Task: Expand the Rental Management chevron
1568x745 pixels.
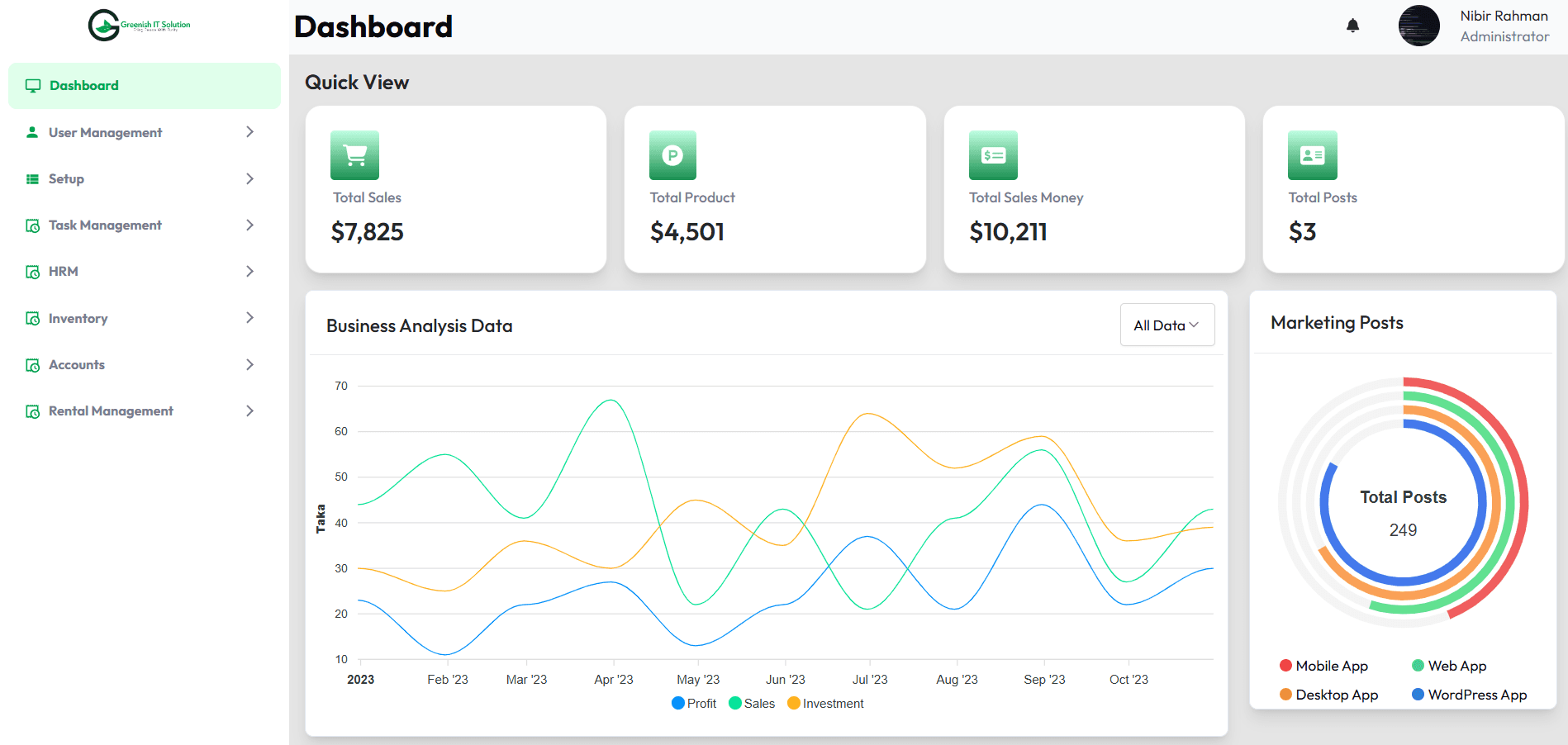Action: point(249,410)
